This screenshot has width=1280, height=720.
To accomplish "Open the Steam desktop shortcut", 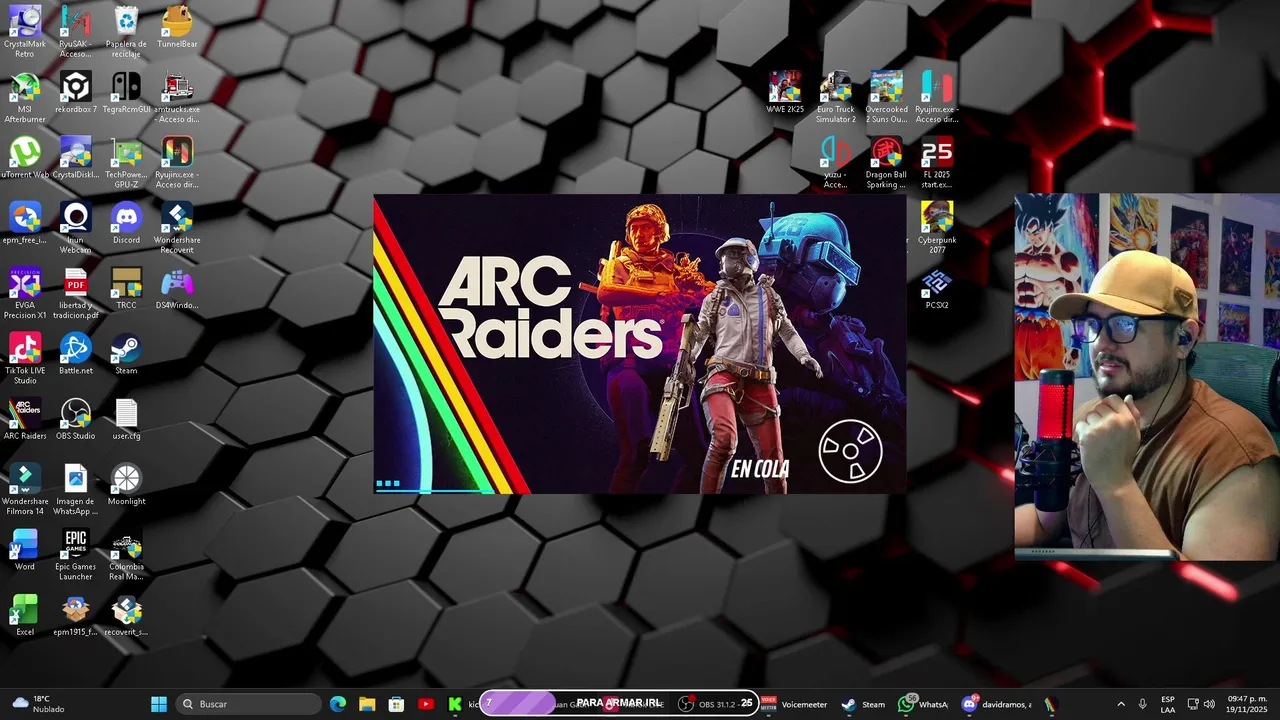I will tap(126, 354).
